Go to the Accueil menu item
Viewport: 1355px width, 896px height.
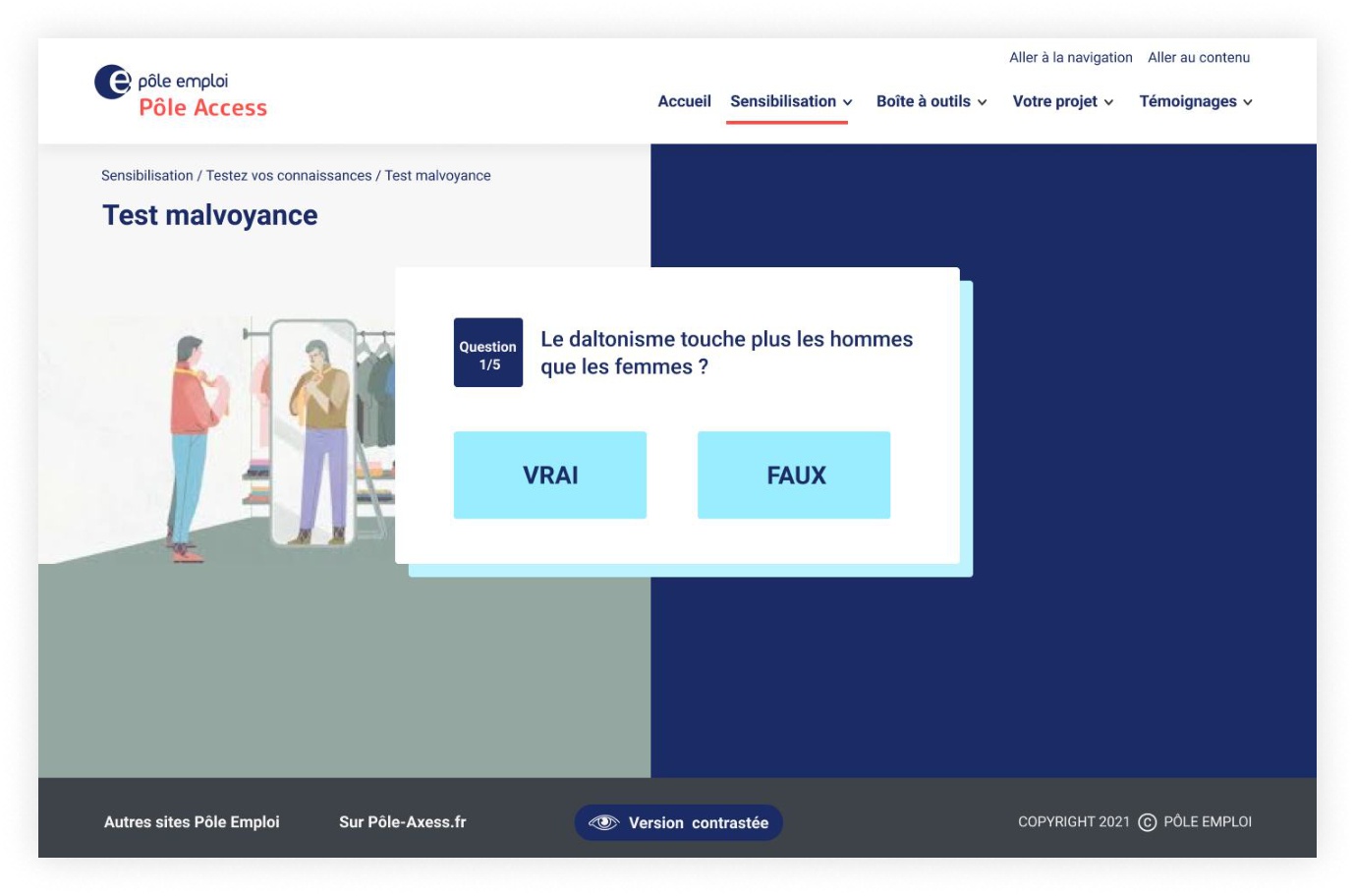[684, 101]
